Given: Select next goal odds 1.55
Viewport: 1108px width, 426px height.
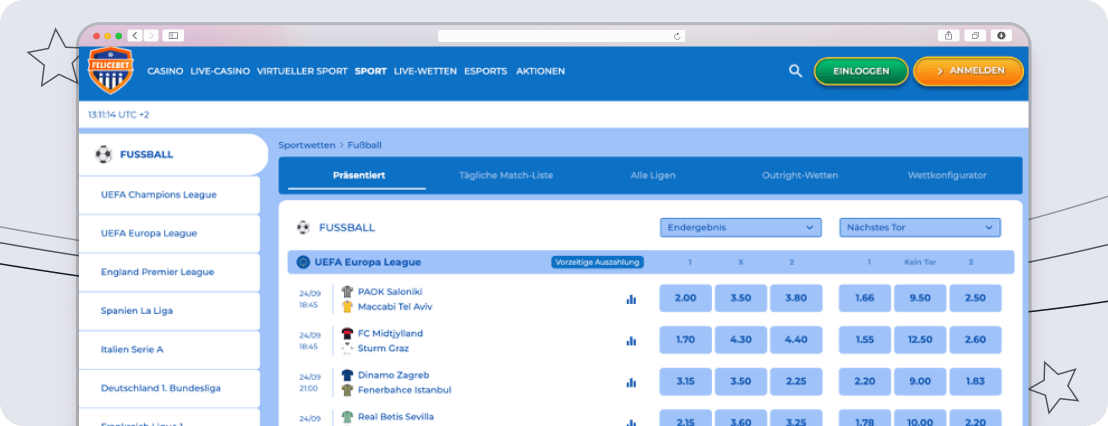Looking at the screenshot, I should (x=865, y=340).
